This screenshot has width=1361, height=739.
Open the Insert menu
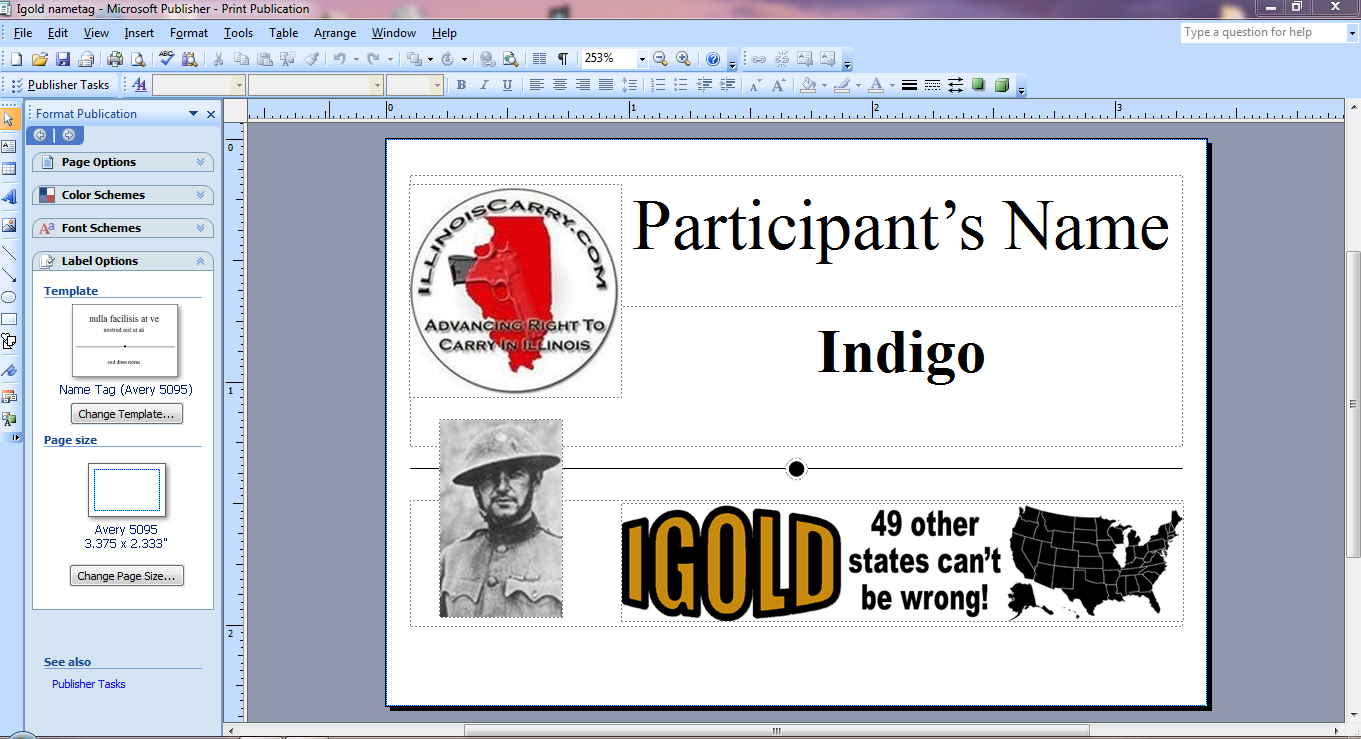coord(139,33)
